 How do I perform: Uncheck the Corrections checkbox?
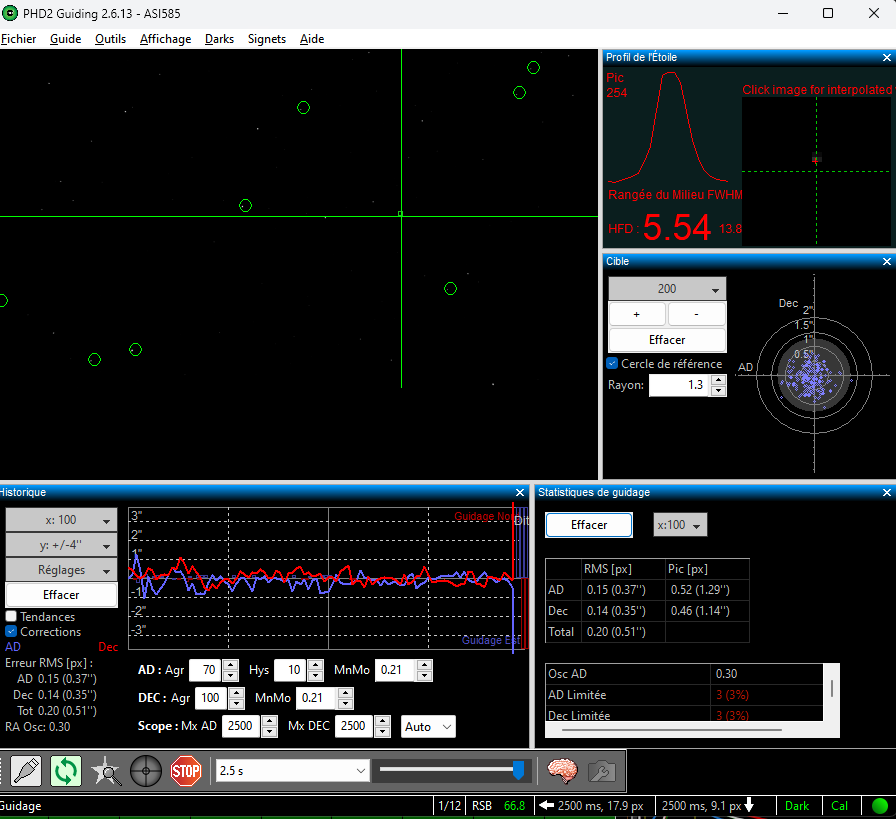pyautogui.click(x=12, y=632)
